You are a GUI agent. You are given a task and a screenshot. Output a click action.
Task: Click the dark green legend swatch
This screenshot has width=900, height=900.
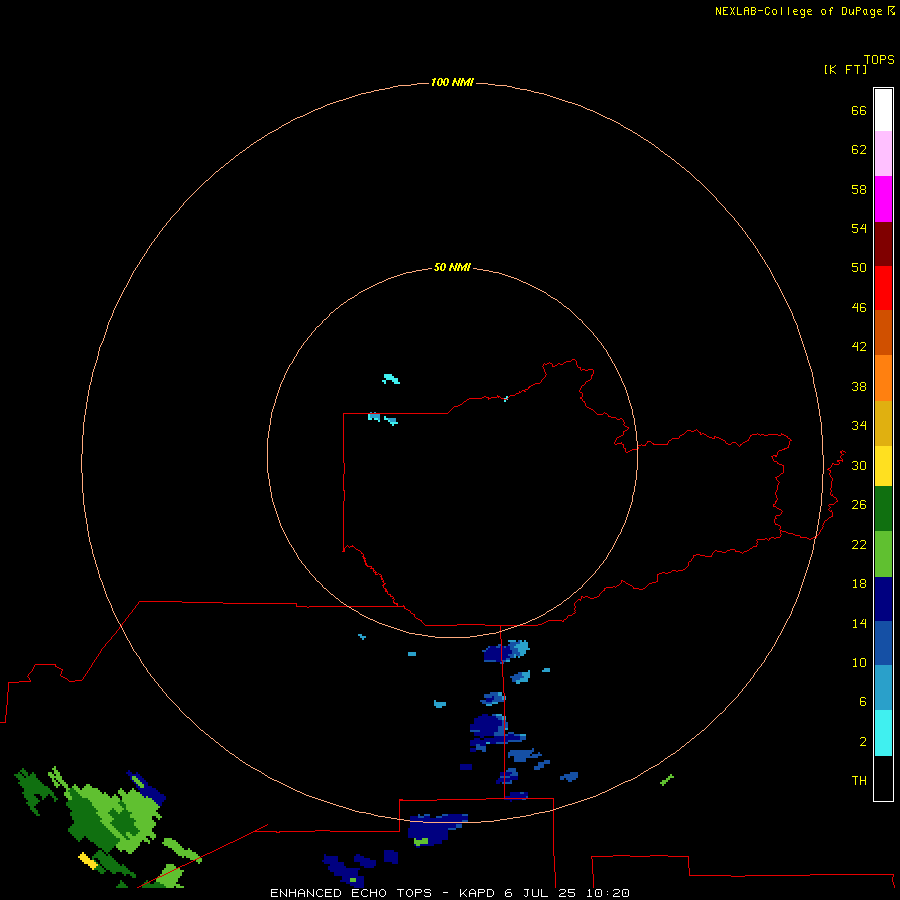click(x=883, y=509)
